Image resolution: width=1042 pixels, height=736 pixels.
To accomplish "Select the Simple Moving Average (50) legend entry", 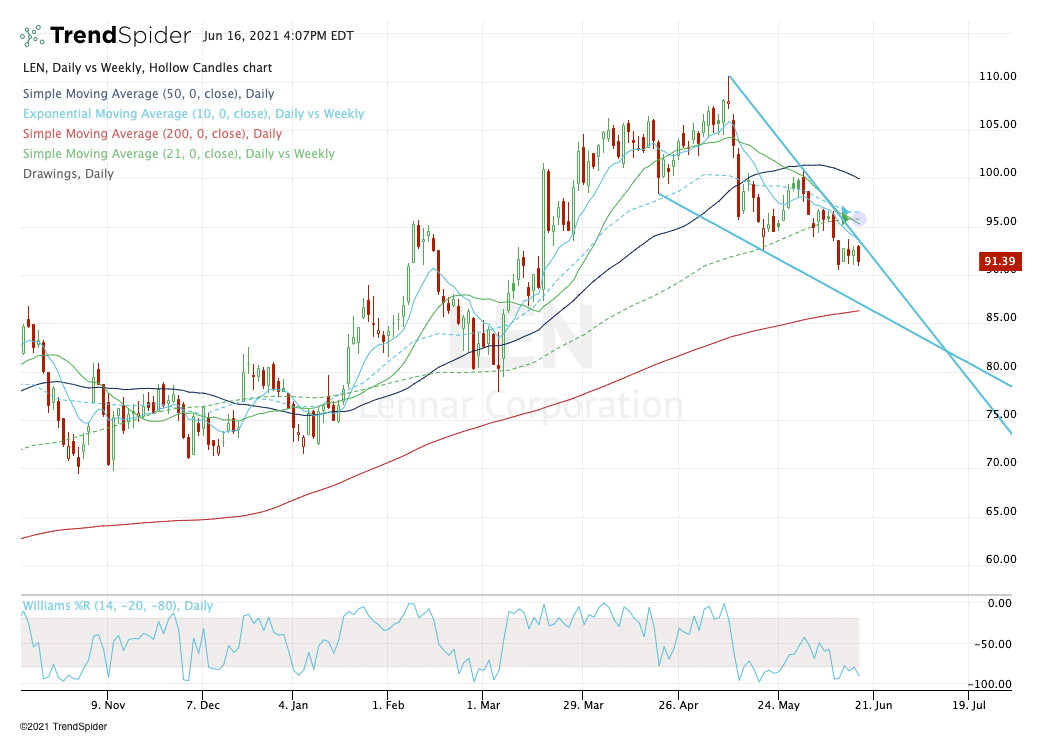I will (x=132, y=94).
